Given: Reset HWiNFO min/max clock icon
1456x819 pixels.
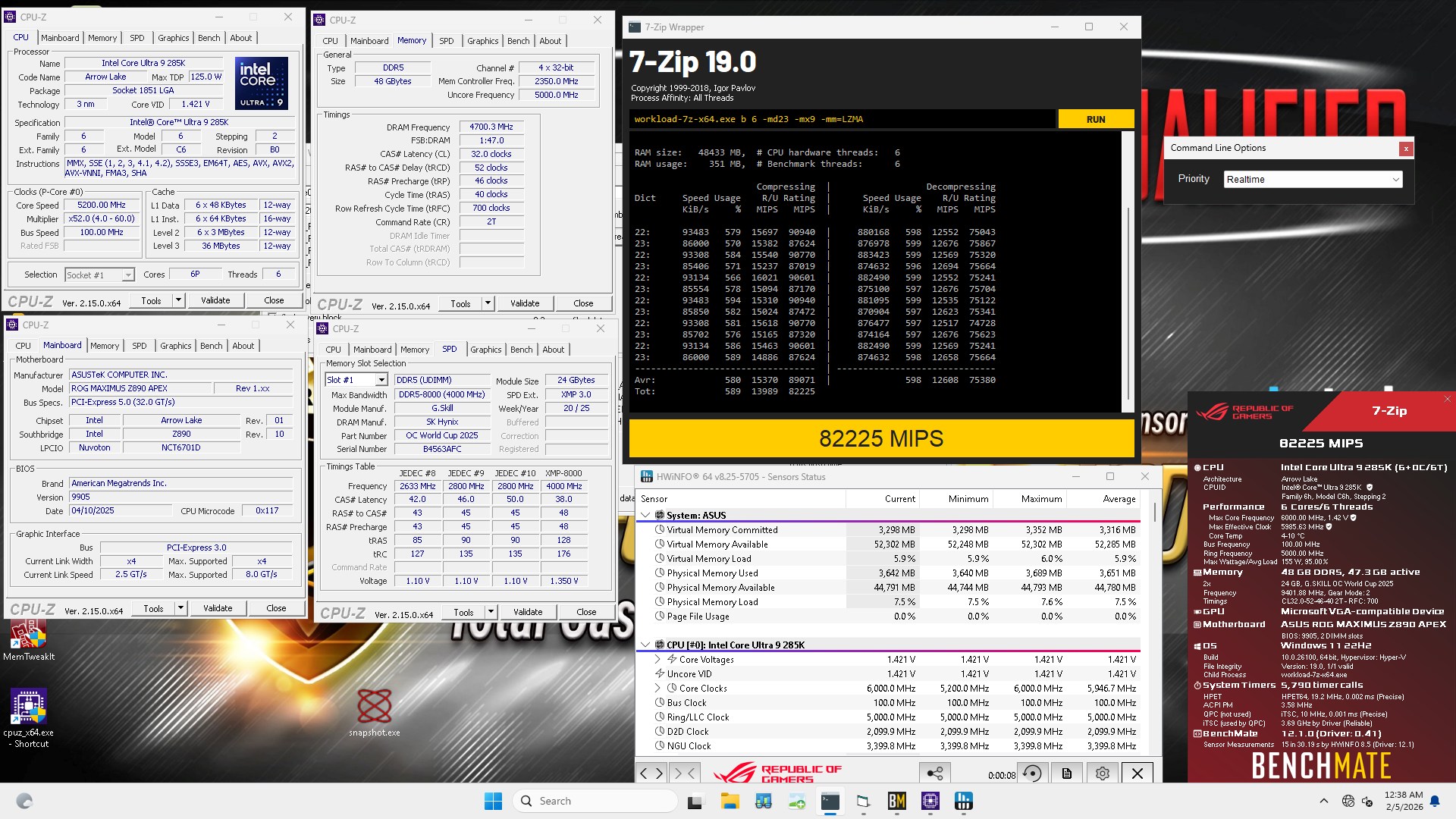Looking at the screenshot, I should pos(1032,773).
